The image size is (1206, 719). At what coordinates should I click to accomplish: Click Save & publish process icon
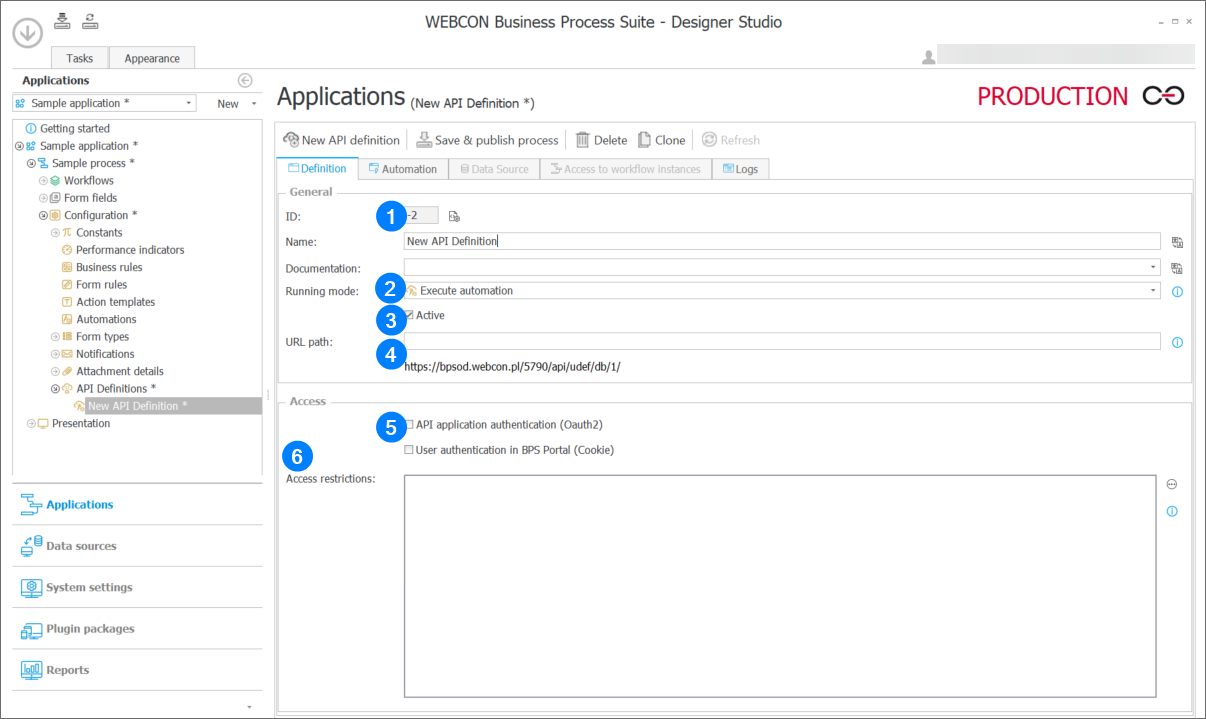tap(424, 140)
